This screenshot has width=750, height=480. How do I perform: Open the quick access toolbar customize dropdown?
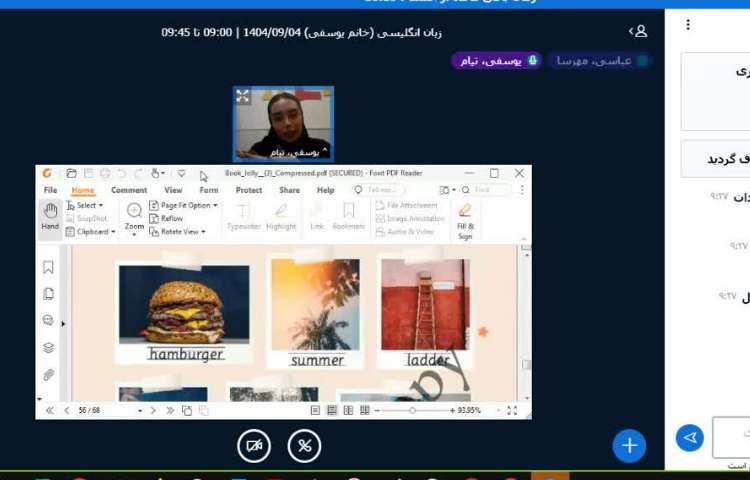coord(181,173)
